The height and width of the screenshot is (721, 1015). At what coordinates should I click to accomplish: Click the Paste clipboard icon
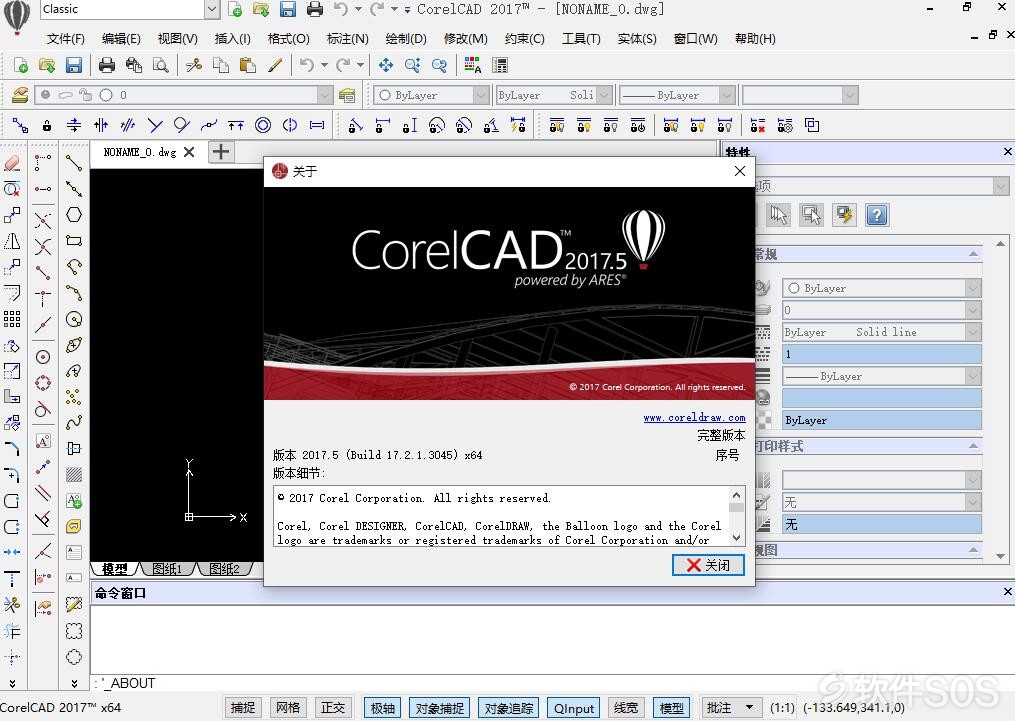tap(247, 65)
